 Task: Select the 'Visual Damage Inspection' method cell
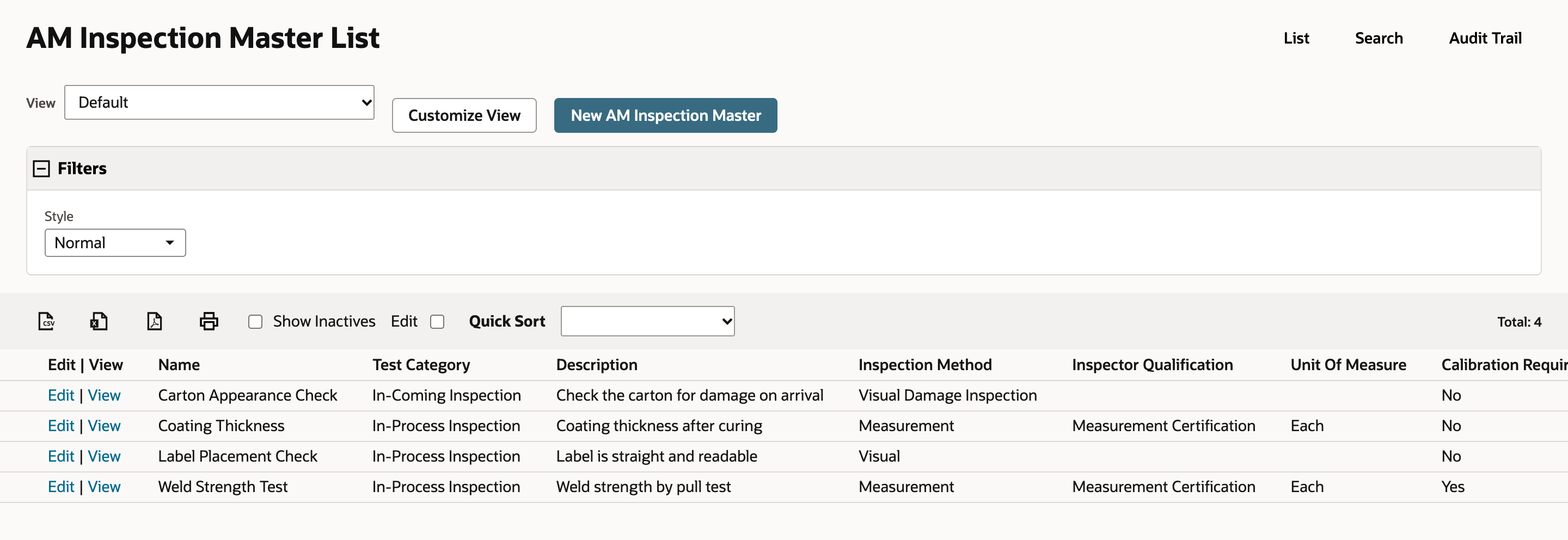click(947, 396)
